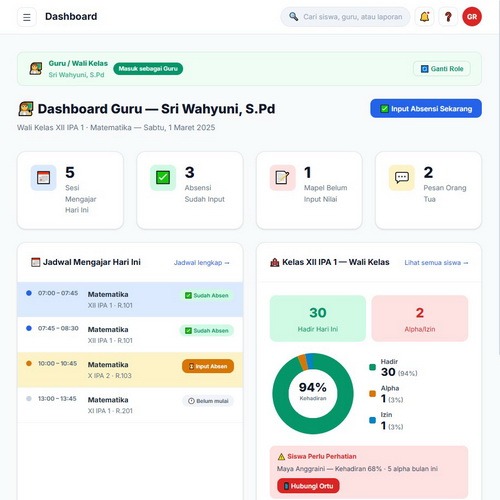500x500 pixels.
Task: Click warning icon in Siswa Perlu Perhatian
Action: [281, 457]
